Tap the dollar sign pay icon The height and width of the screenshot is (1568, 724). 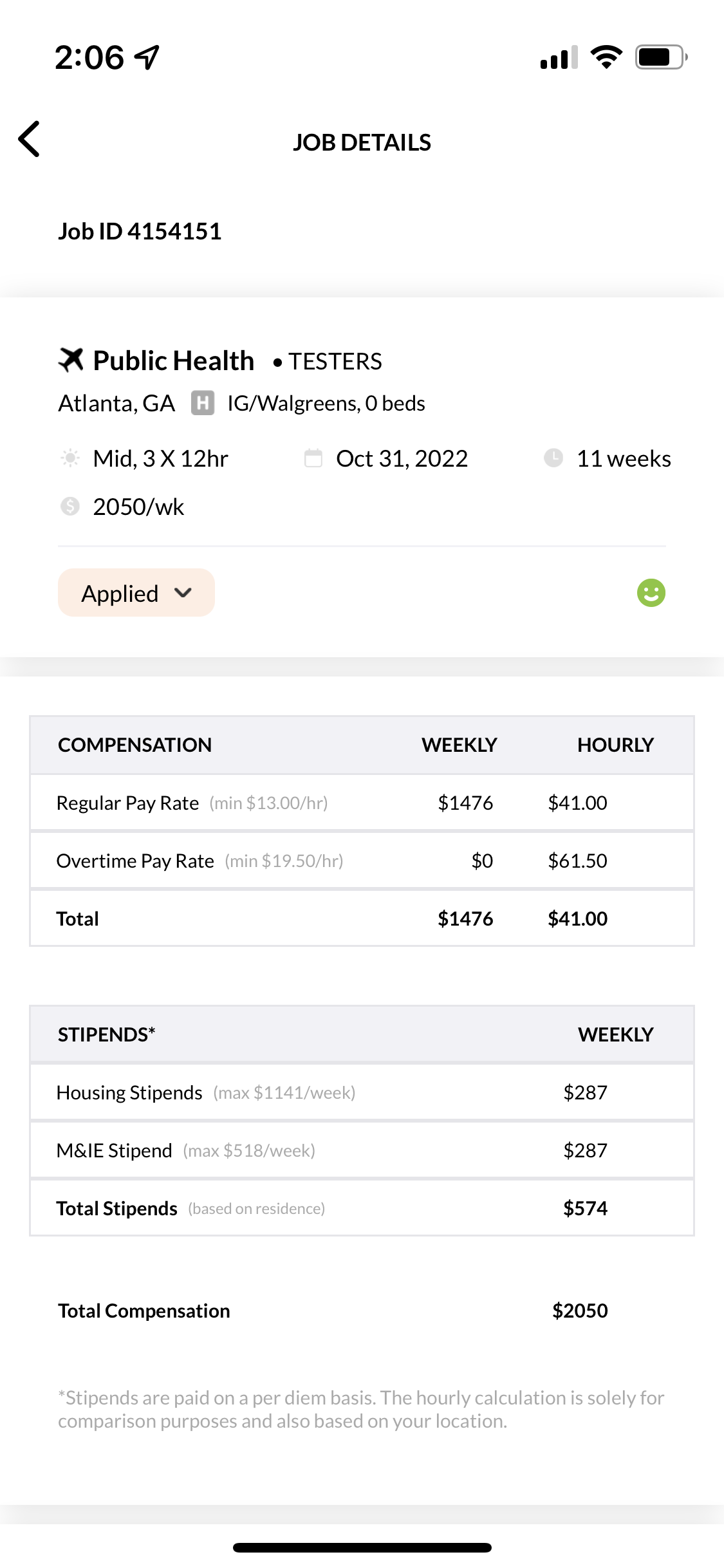pyautogui.click(x=70, y=507)
